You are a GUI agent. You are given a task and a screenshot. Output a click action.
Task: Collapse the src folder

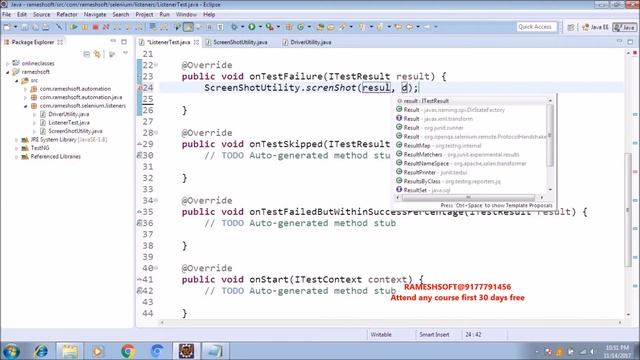[x=17, y=81]
